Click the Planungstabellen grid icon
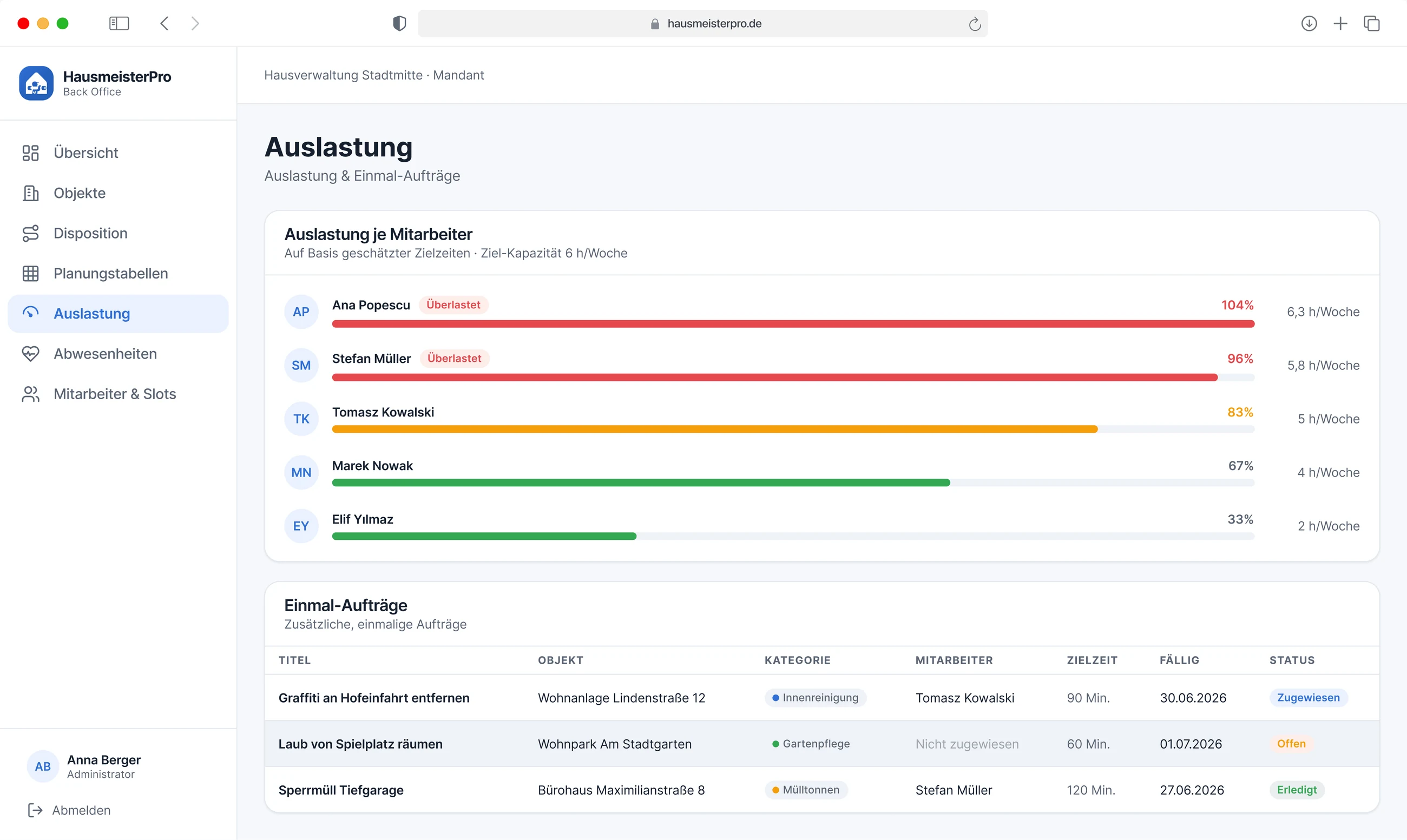The width and height of the screenshot is (1407, 840). 30,273
